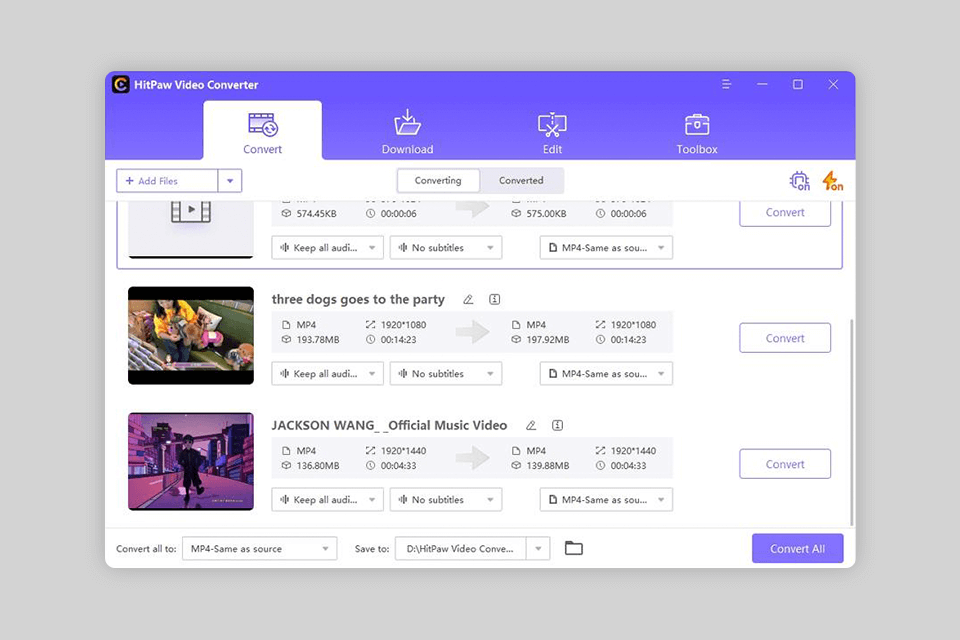The image size is (960, 640).
Task: Click the Convert tab camera icon
Action: tap(262, 124)
